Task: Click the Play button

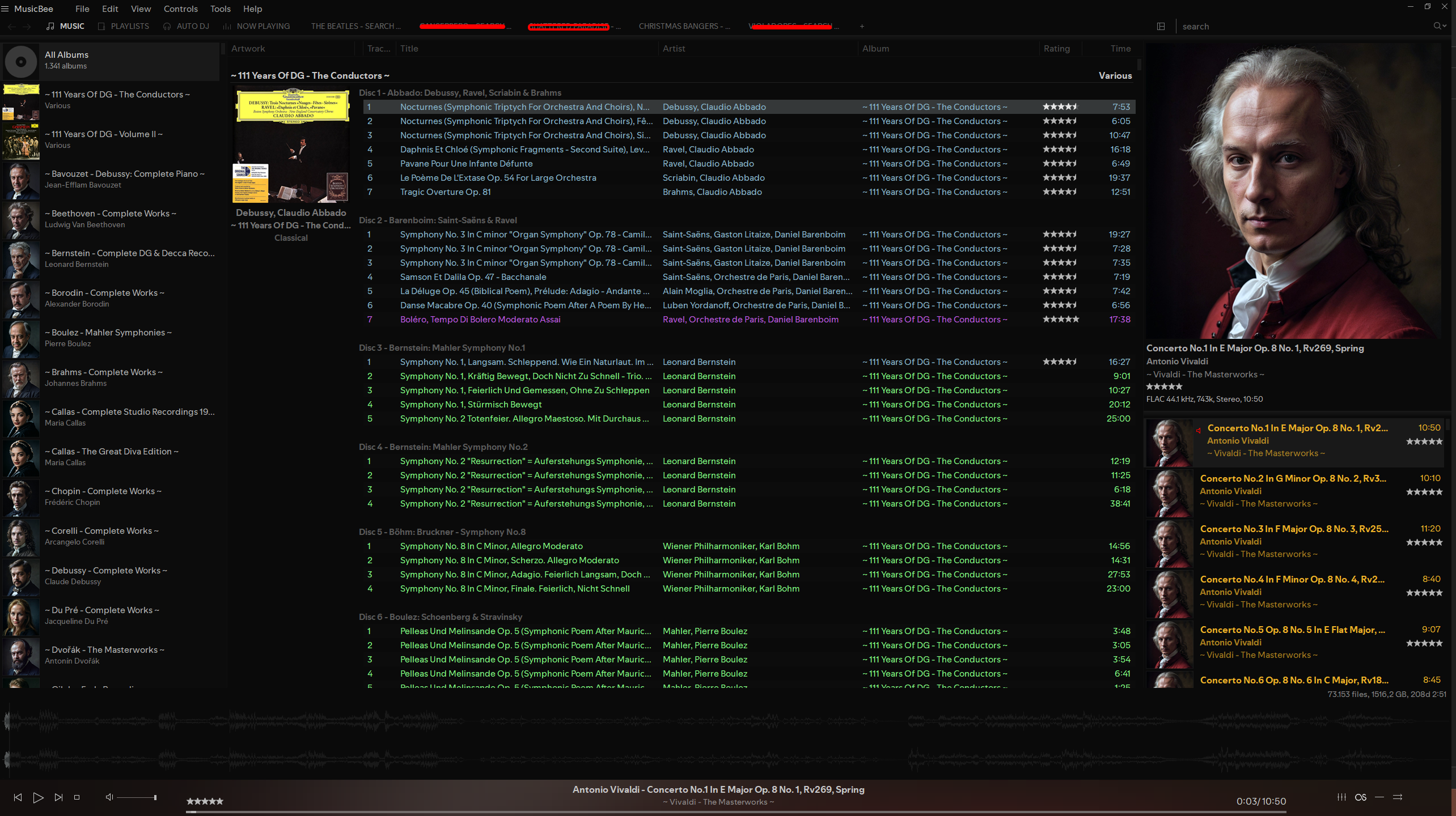Action: (38, 797)
